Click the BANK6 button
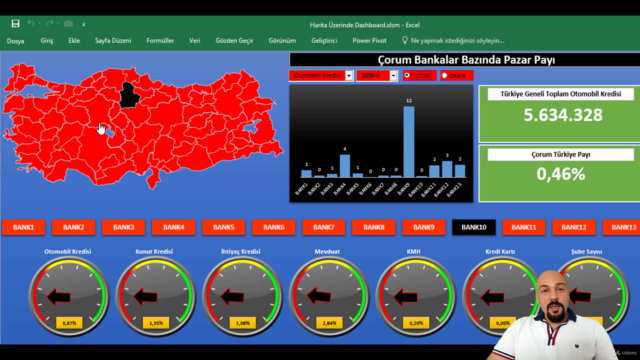Screen dimensions: 640x360 click(273, 227)
